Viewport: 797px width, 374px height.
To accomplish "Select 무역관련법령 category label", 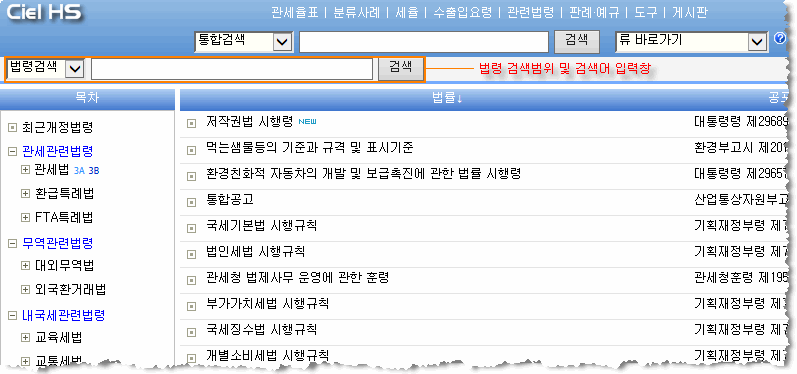I will click(57, 243).
